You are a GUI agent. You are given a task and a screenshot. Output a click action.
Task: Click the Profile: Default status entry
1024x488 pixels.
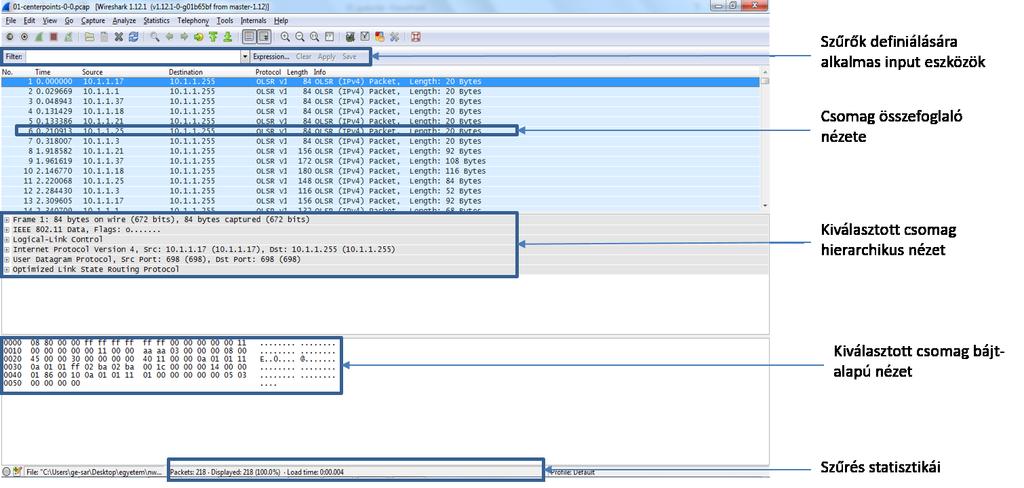pyautogui.click(x=573, y=472)
